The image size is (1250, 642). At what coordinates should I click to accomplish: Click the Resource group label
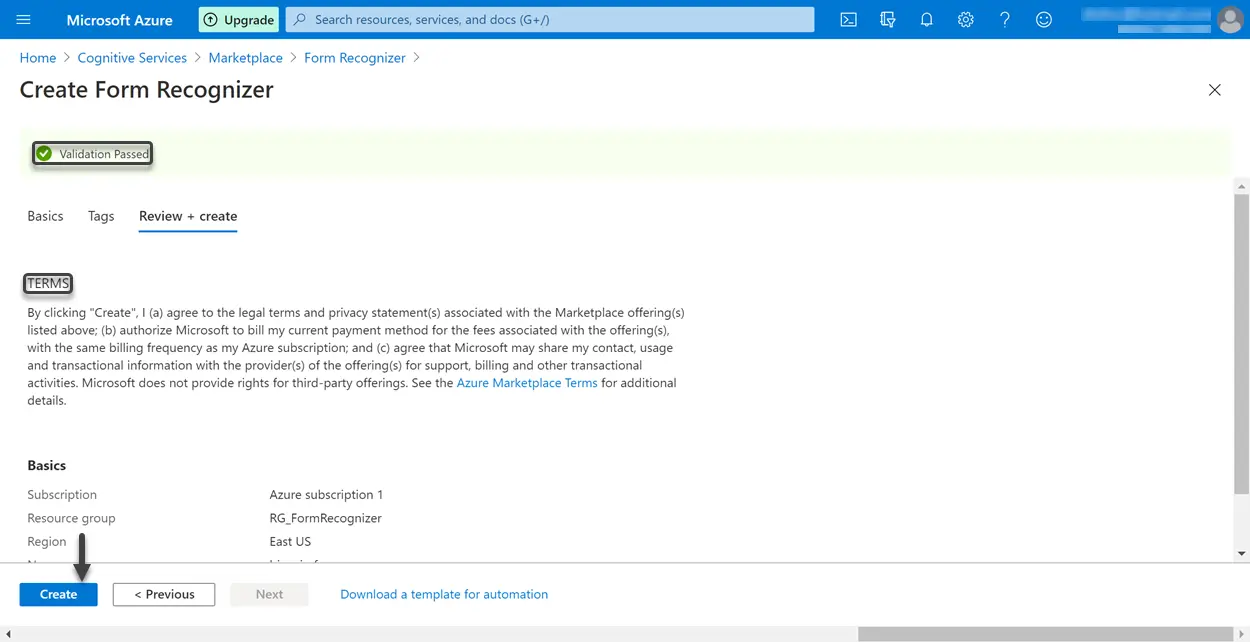click(71, 518)
